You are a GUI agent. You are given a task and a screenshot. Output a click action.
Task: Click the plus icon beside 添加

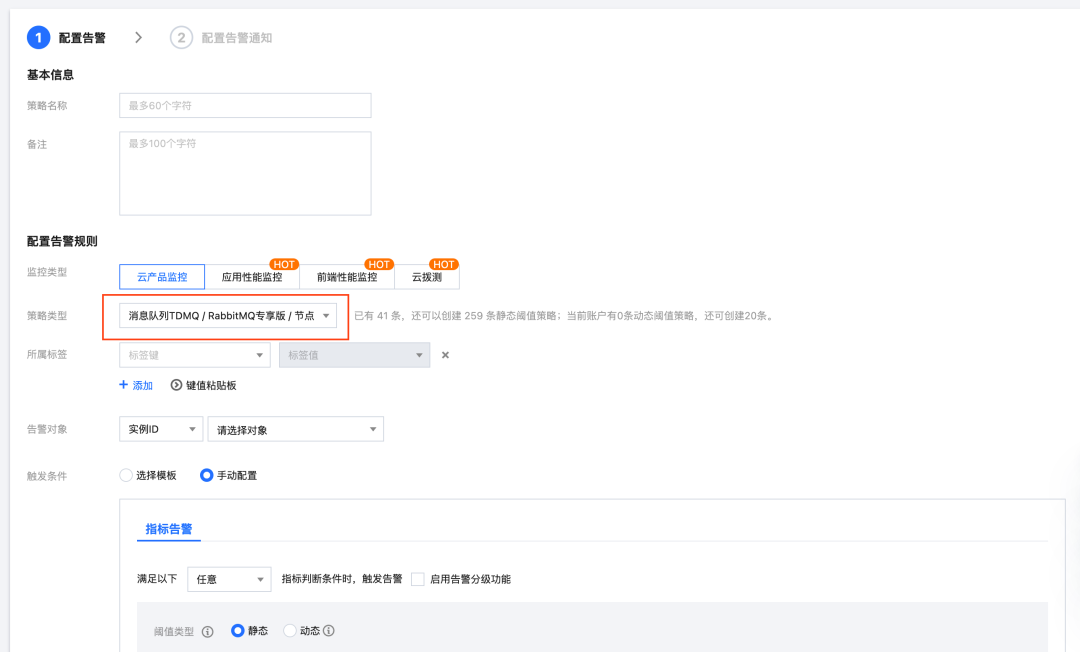(123, 384)
